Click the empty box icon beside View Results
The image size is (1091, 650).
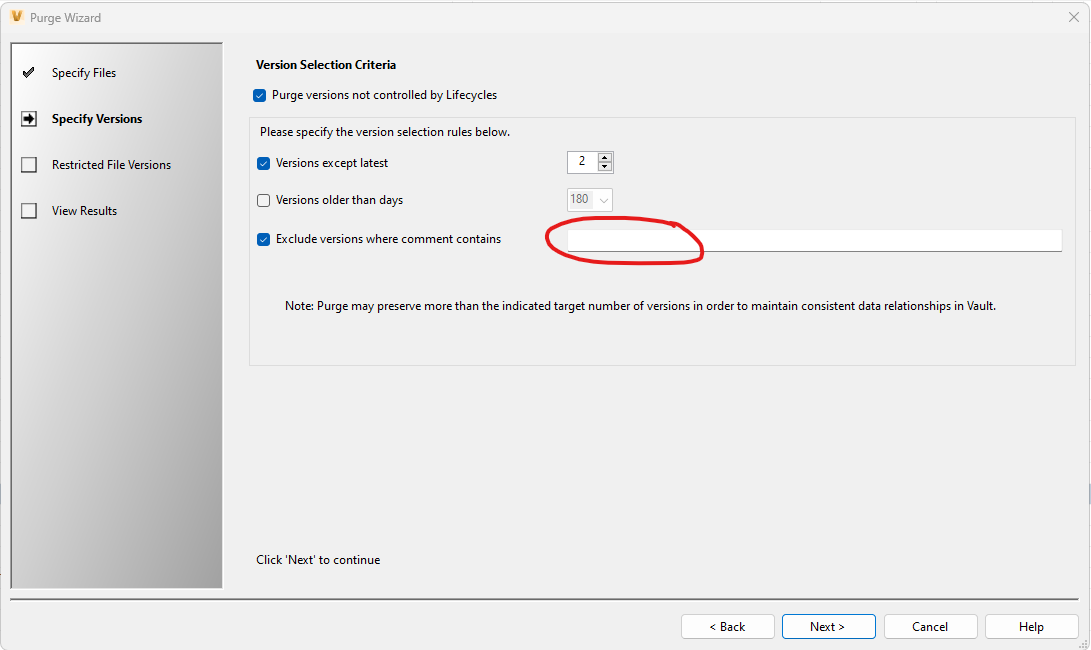point(28,210)
